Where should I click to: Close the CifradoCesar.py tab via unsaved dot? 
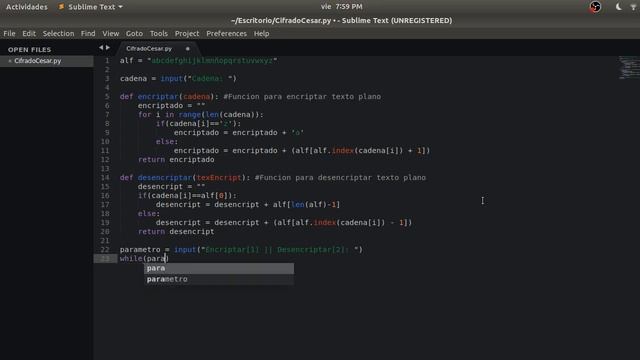click(x=188, y=49)
